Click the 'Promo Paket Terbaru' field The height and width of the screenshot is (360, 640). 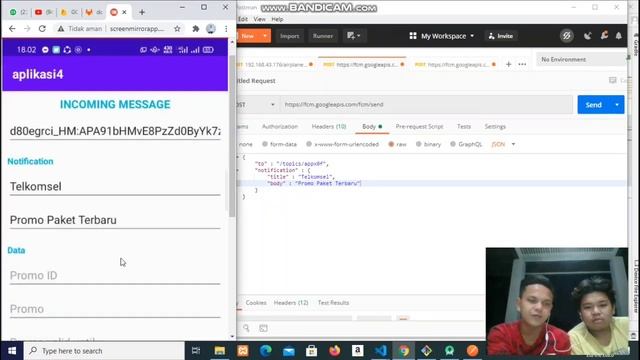point(115,220)
